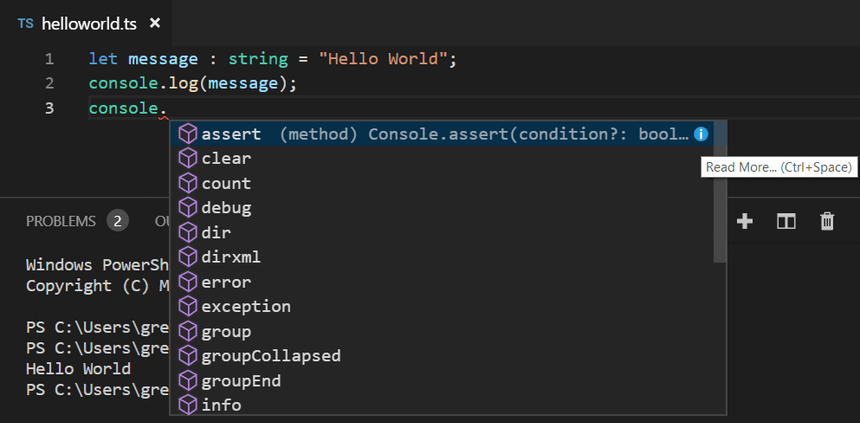Click the method cube icon beside debug
Image resolution: width=860 pixels, height=423 pixels.
188,208
